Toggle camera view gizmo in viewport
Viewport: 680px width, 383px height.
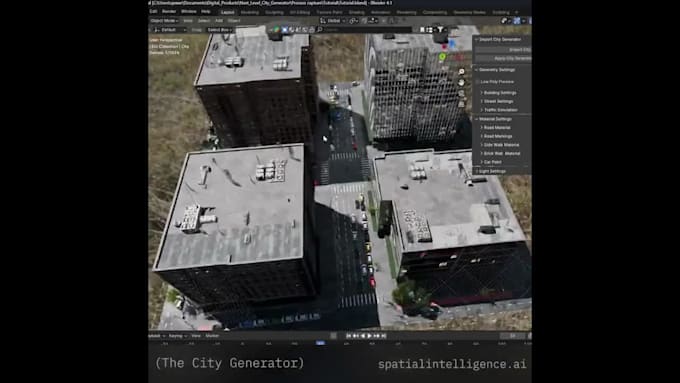coord(461,93)
